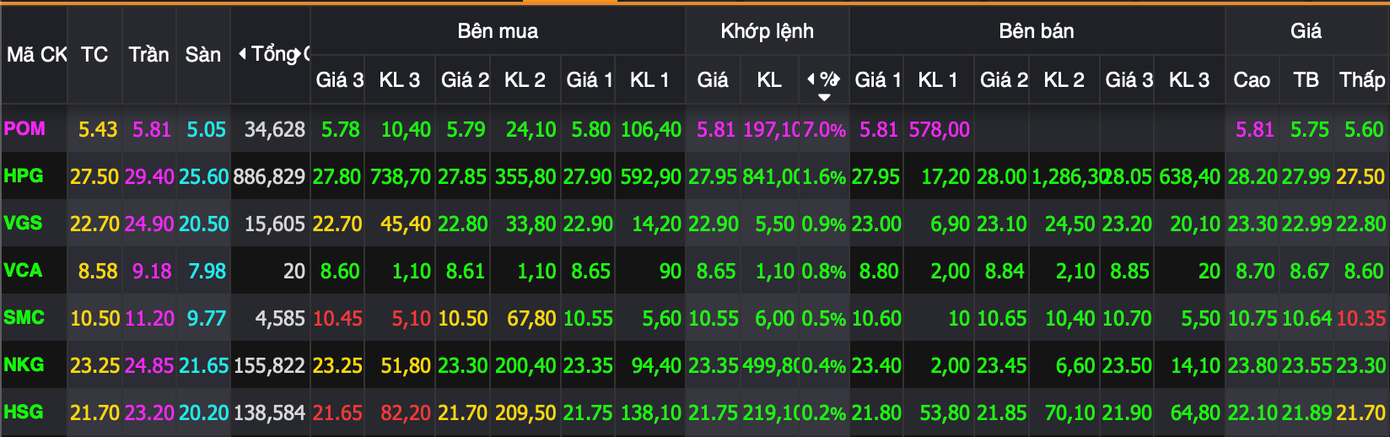Open the VCA stock symbol
Viewport: 1390px width, 437px height.
point(22,270)
